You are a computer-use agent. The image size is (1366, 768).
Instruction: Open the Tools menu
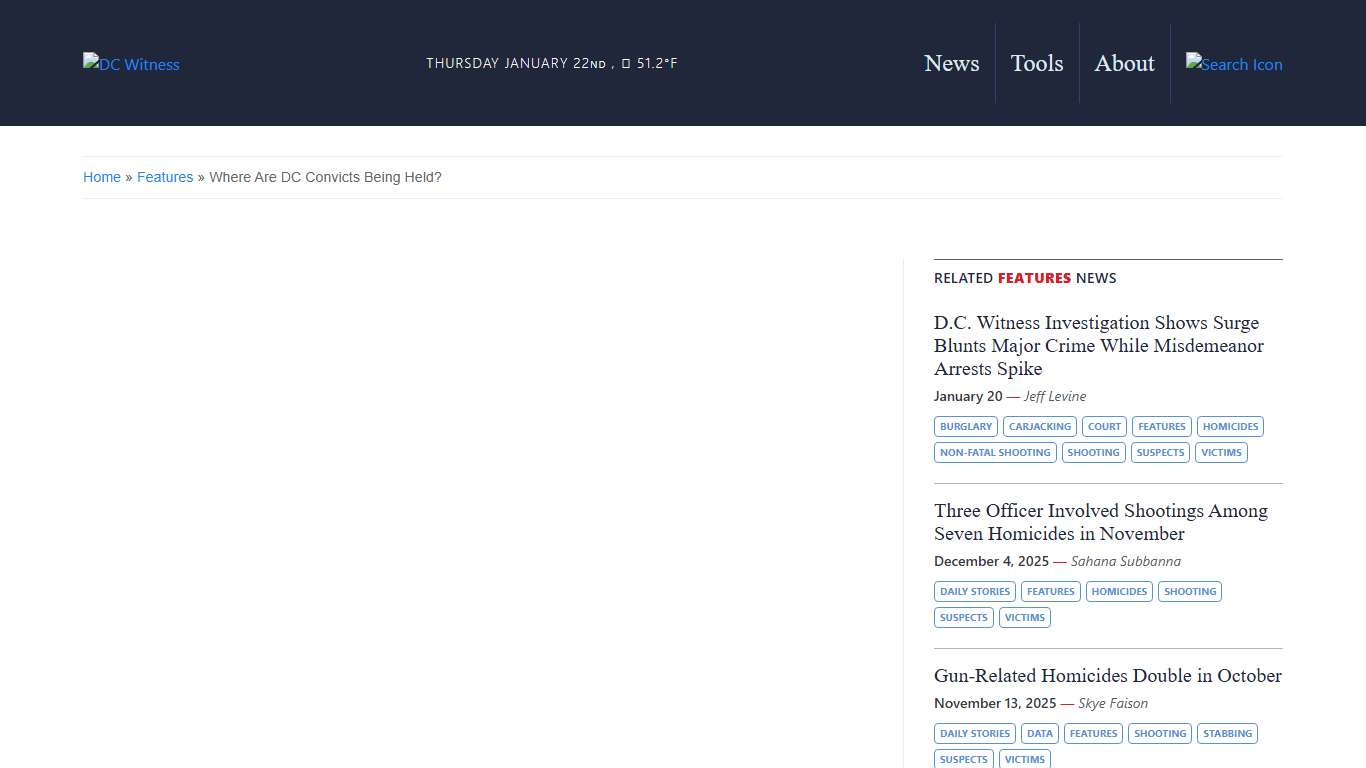(1036, 63)
